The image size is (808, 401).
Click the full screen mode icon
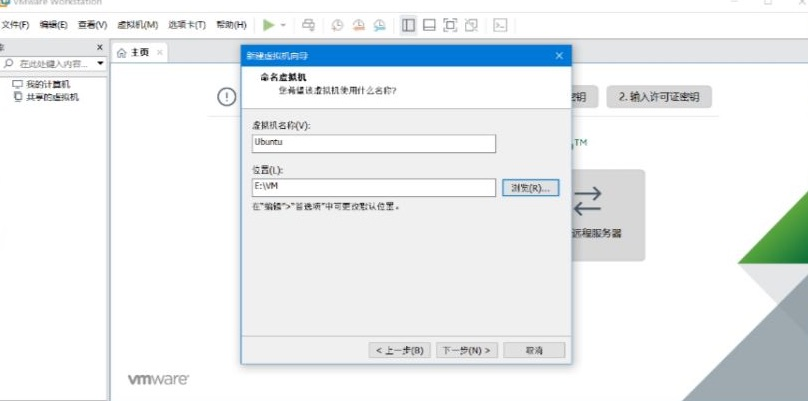(x=450, y=25)
